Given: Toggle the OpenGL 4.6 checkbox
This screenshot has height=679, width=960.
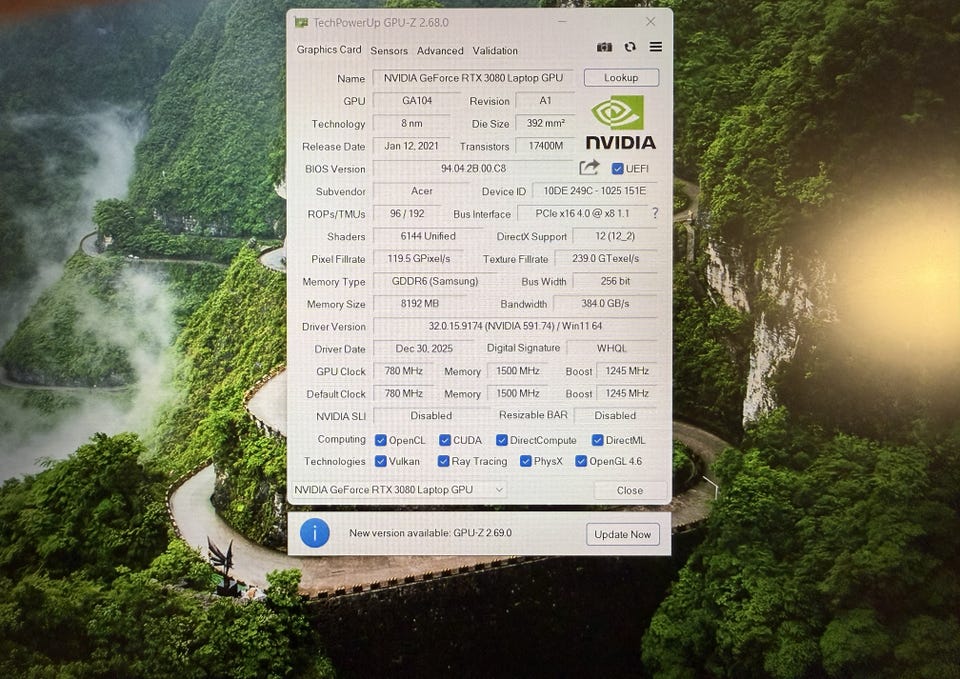Looking at the screenshot, I should click(x=581, y=461).
